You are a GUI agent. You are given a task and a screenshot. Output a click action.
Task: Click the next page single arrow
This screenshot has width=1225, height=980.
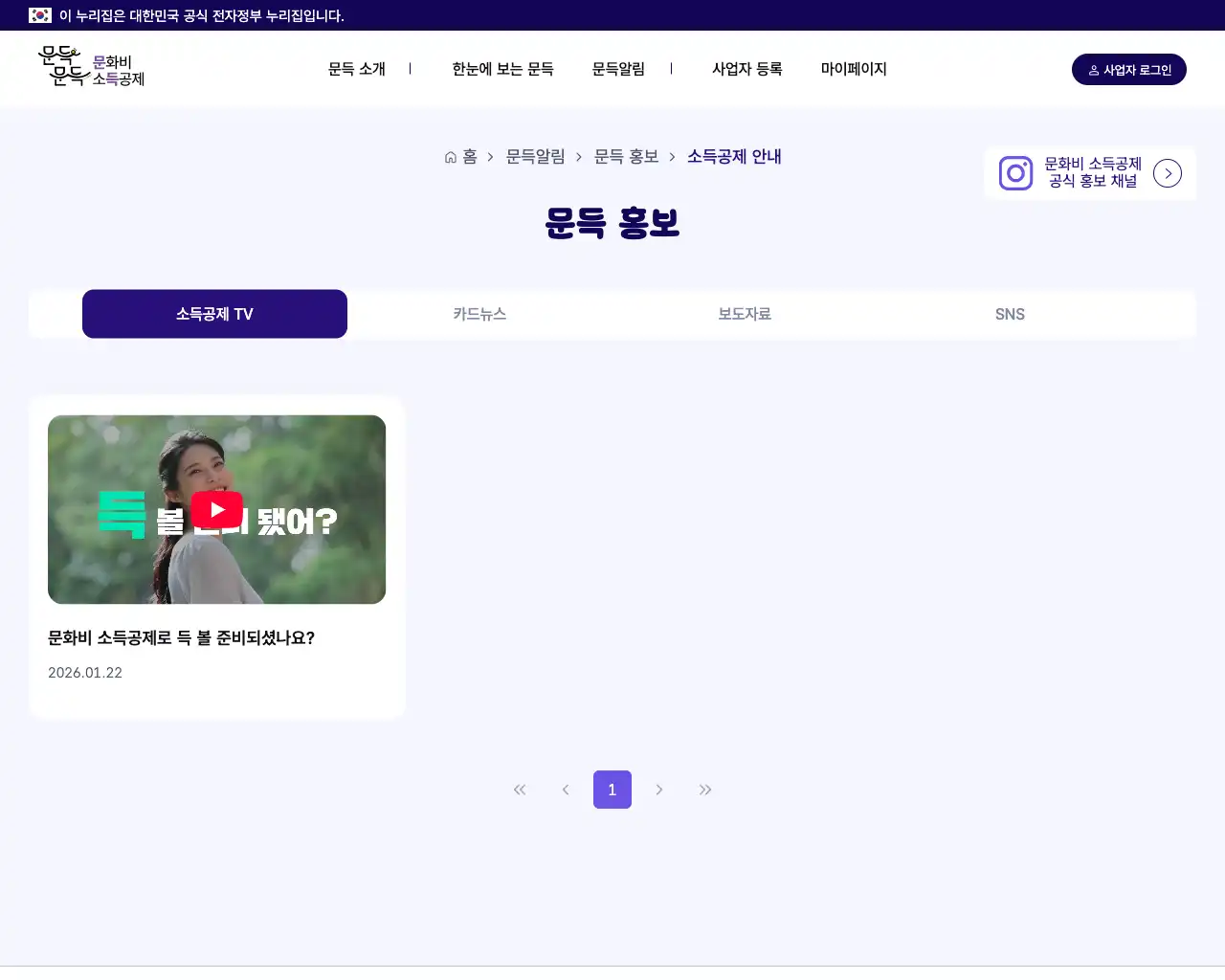point(659,790)
